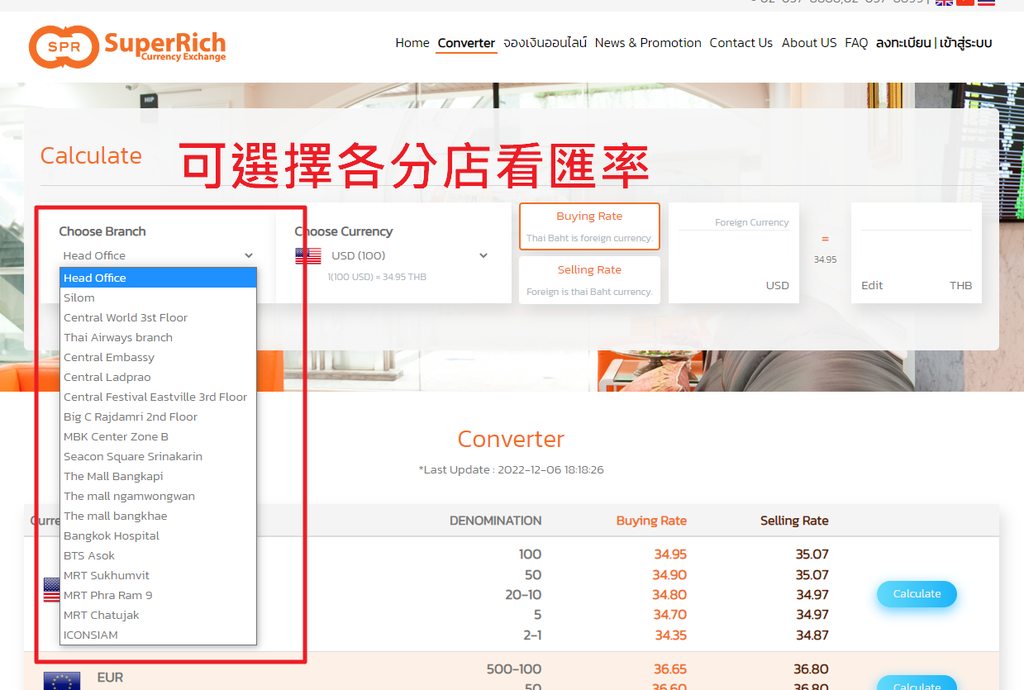1024x690 pixels.
Task: Open the FAQ page
Action: (856, 43)
